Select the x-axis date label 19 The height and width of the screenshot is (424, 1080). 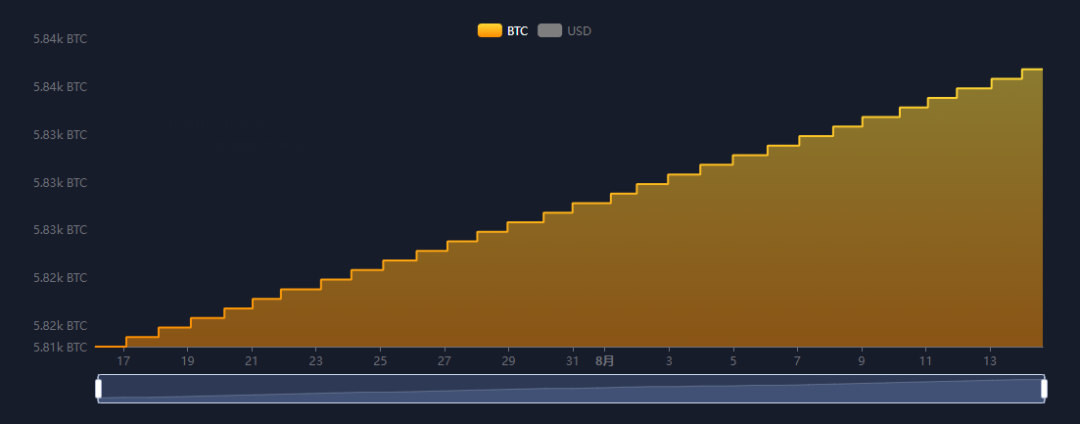(187, 361)
